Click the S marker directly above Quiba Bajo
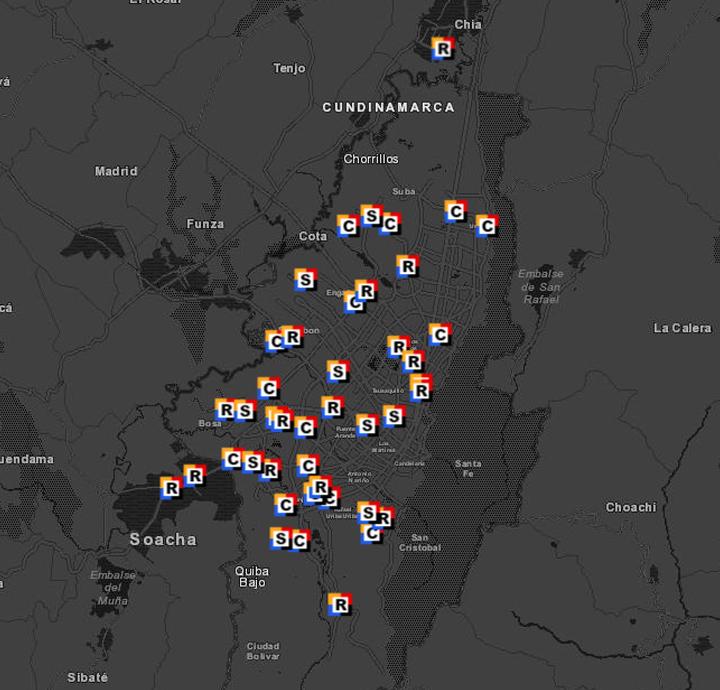 click(281, 540)
